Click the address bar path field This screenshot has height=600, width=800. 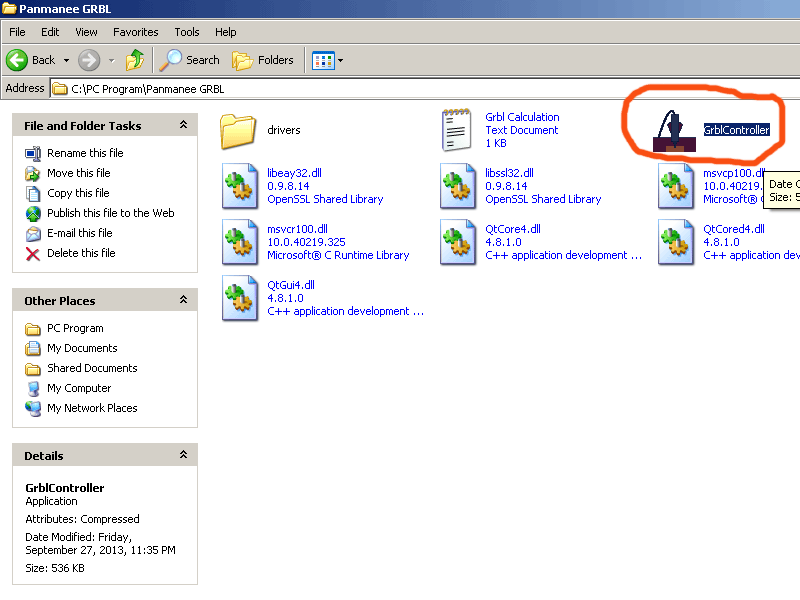(424, 89)
